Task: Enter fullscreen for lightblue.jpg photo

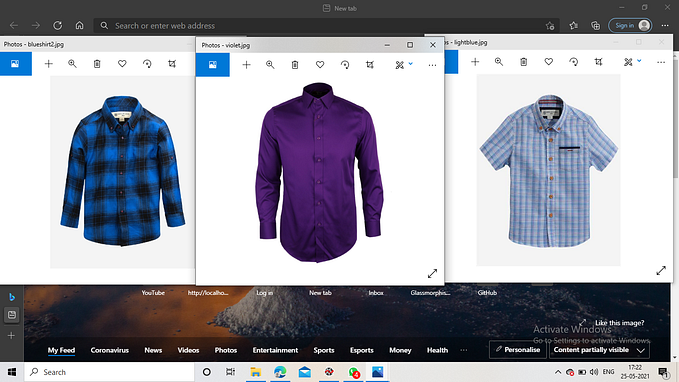Action: coord(661,271)
